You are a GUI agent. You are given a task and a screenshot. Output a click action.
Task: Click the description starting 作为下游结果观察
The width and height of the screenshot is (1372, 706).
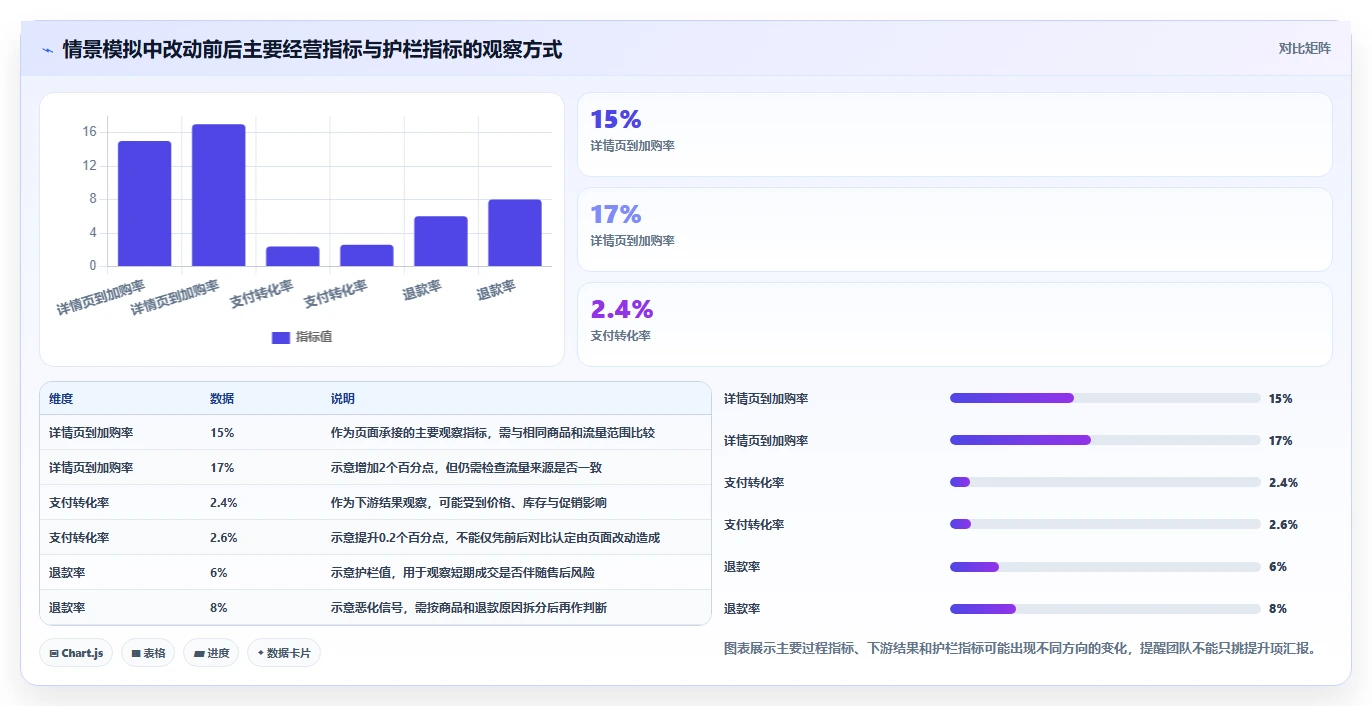[x=469, y=503]
